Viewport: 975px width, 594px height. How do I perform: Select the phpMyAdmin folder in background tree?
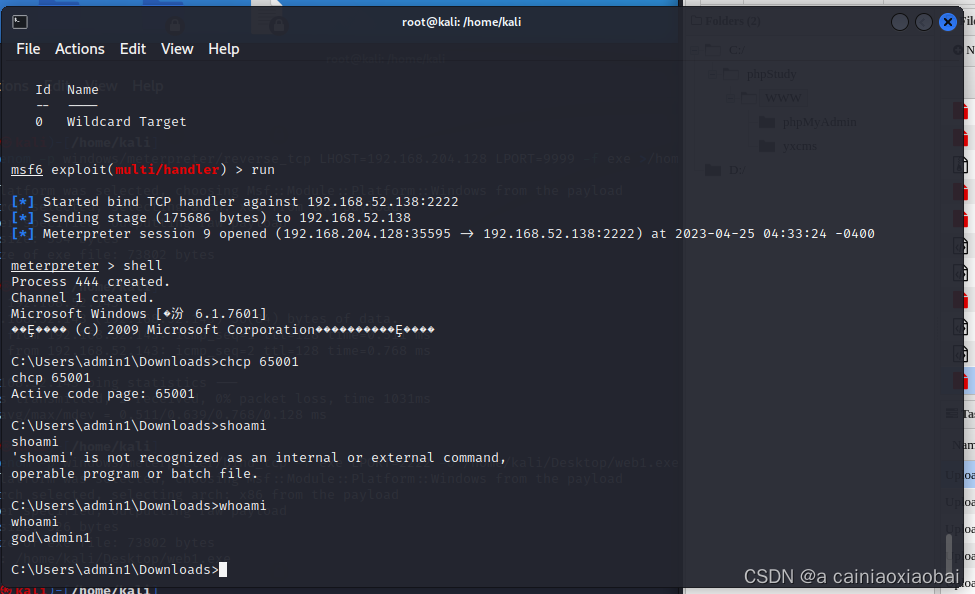(819, 122)
